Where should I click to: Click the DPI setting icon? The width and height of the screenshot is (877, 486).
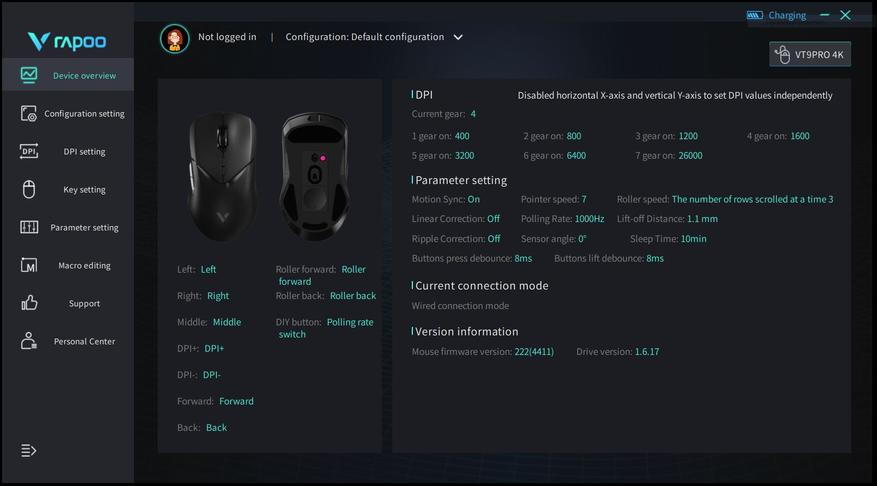click(x=29, y=151)
